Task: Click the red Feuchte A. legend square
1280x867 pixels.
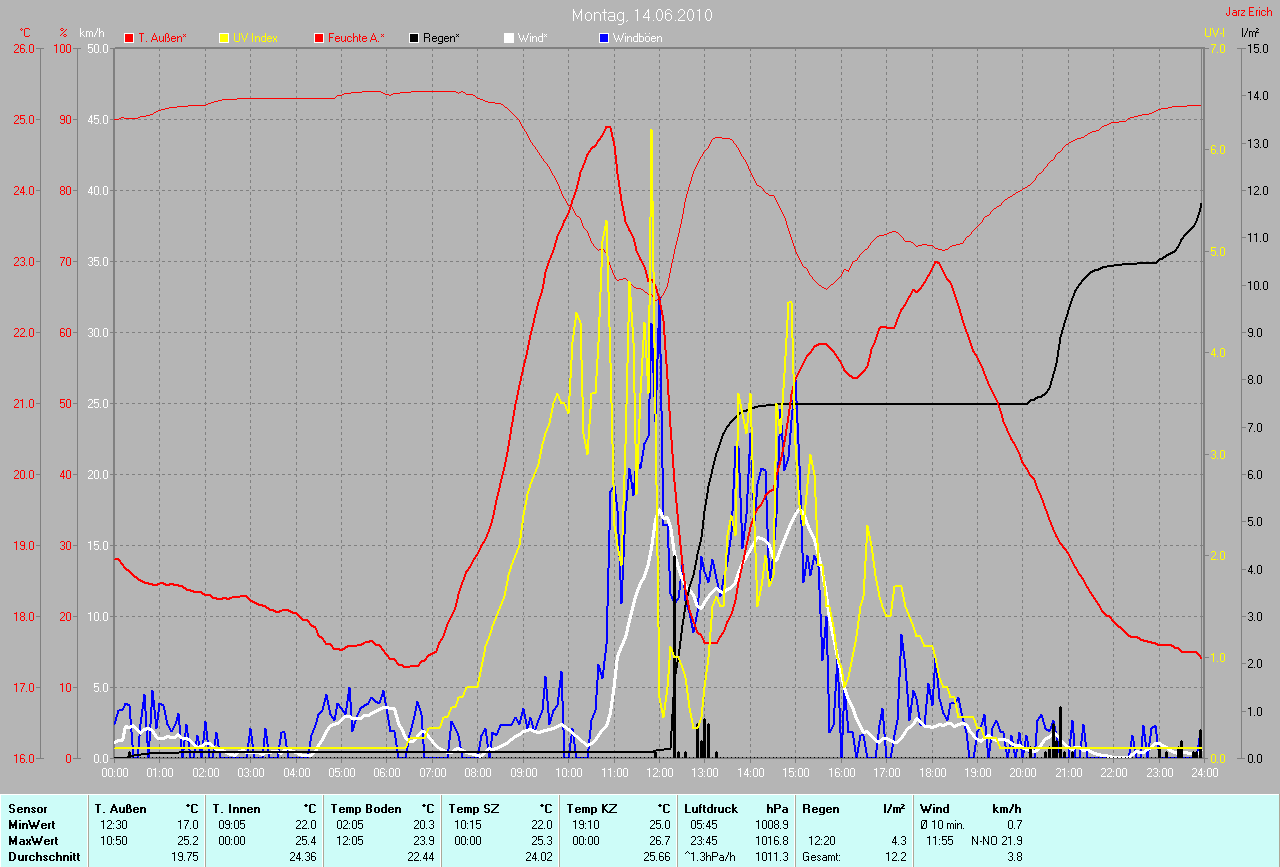Action: point(319,38)
